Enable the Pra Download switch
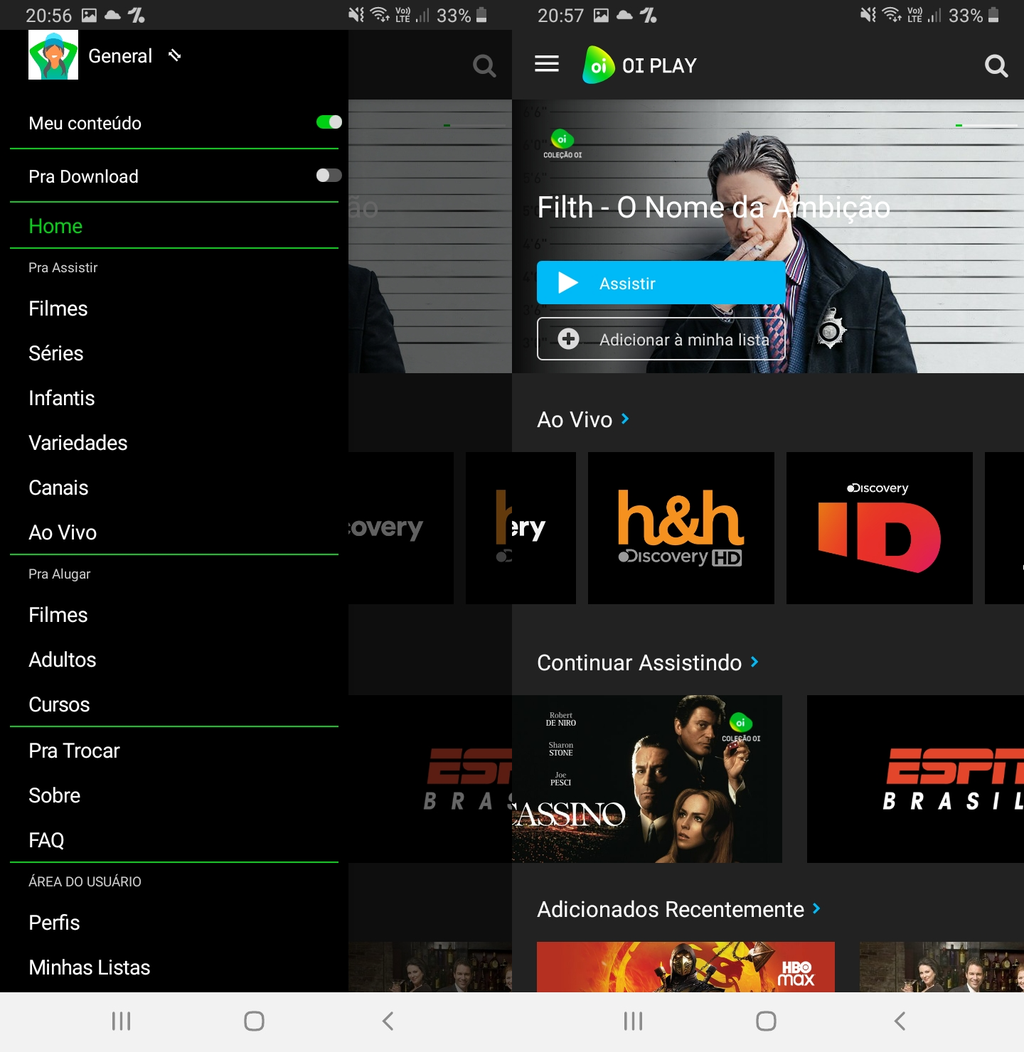1024x1052 pixels. pyautogui.click(x=329, y=175)
